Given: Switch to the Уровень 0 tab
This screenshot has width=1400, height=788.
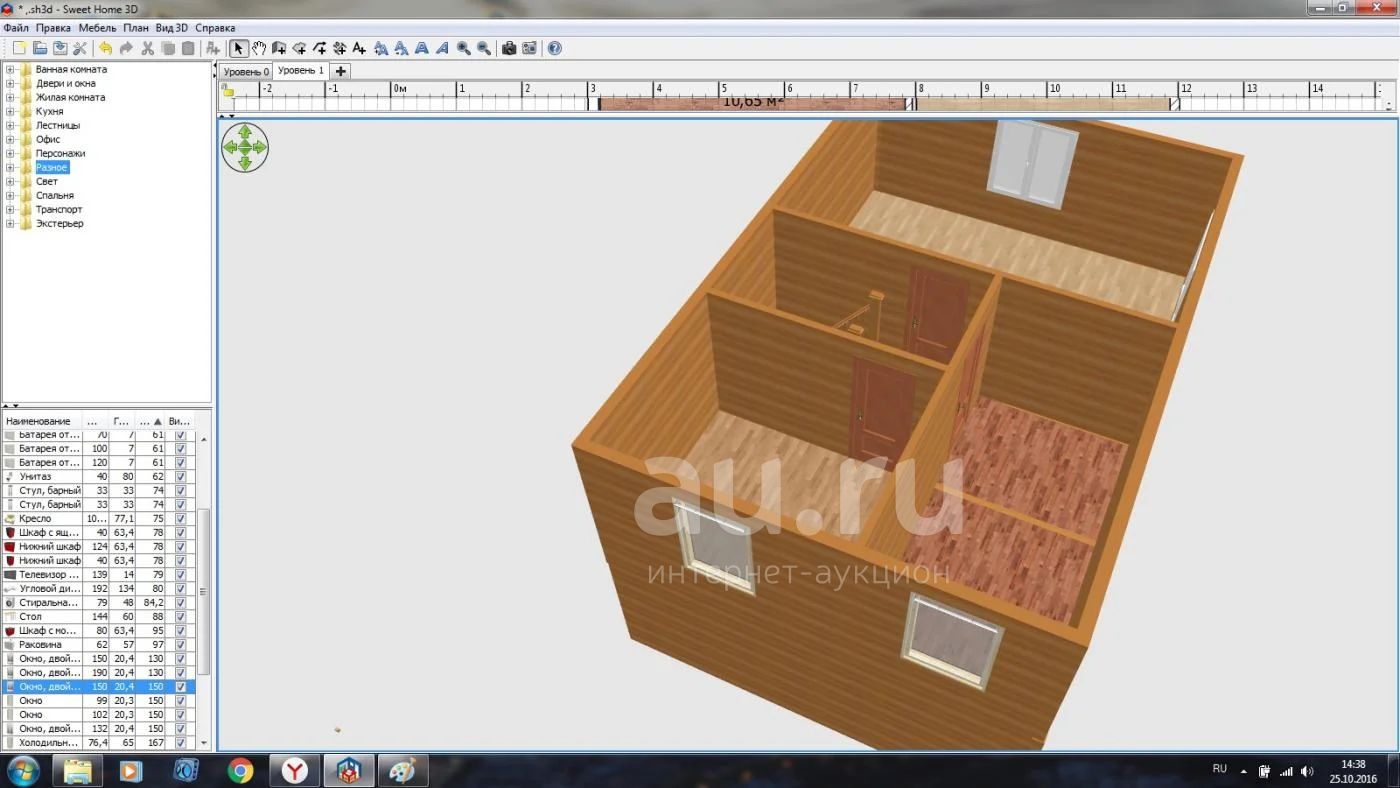Looking at the screenshot, I should click(x=245, y=72).
